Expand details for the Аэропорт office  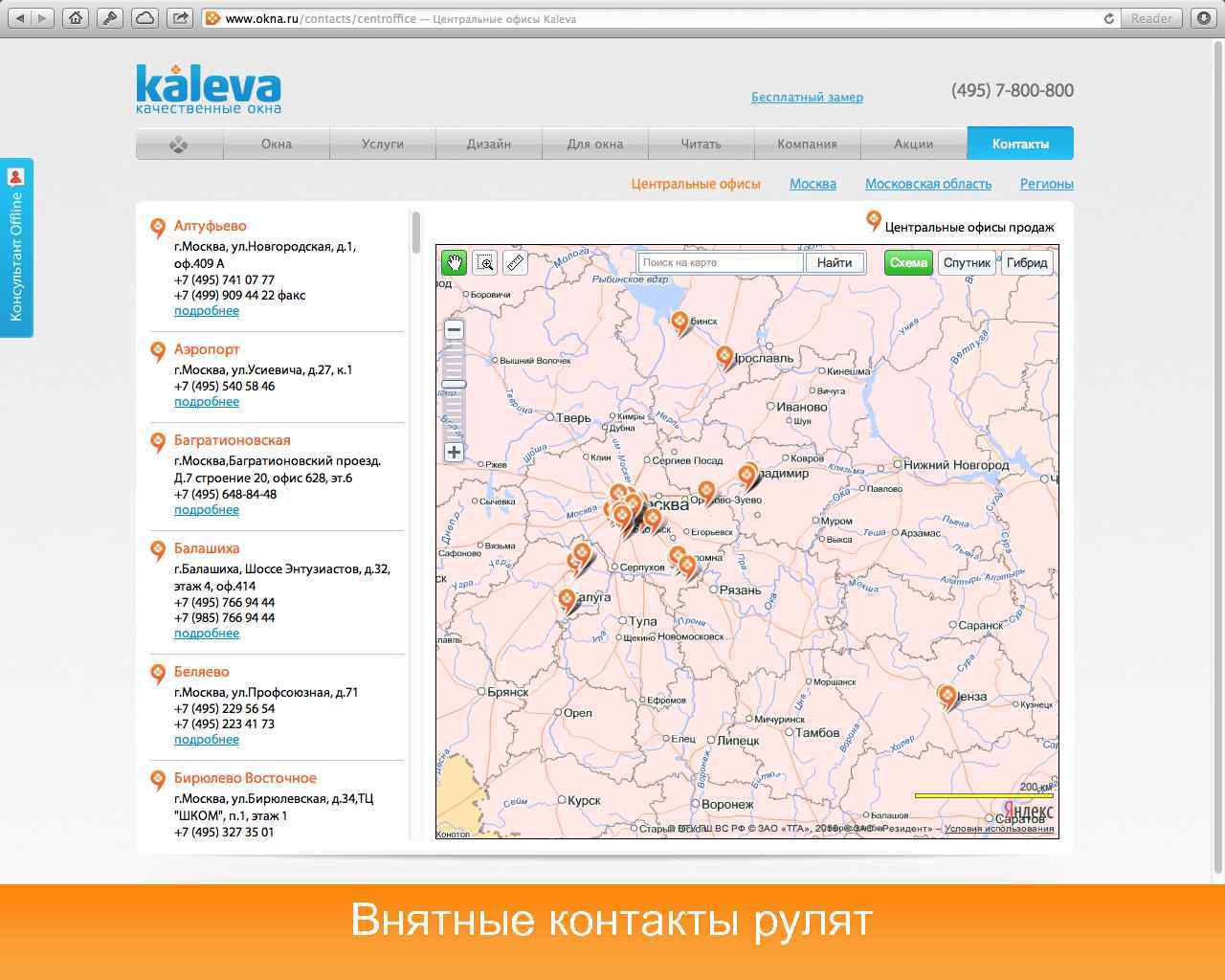[206, 401]
